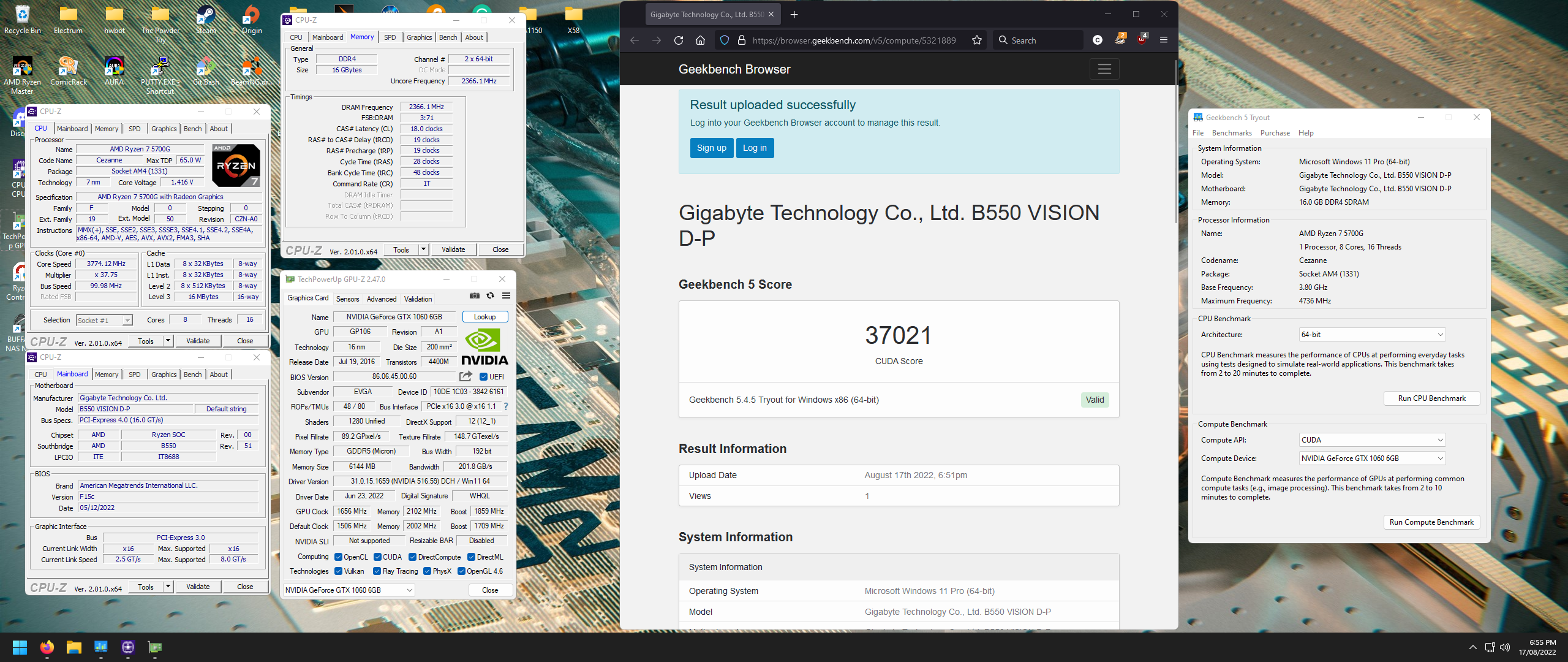Open the File menu in Geekbench 5
This screenshot has height=662, width=1568.
coord(1198,133)
